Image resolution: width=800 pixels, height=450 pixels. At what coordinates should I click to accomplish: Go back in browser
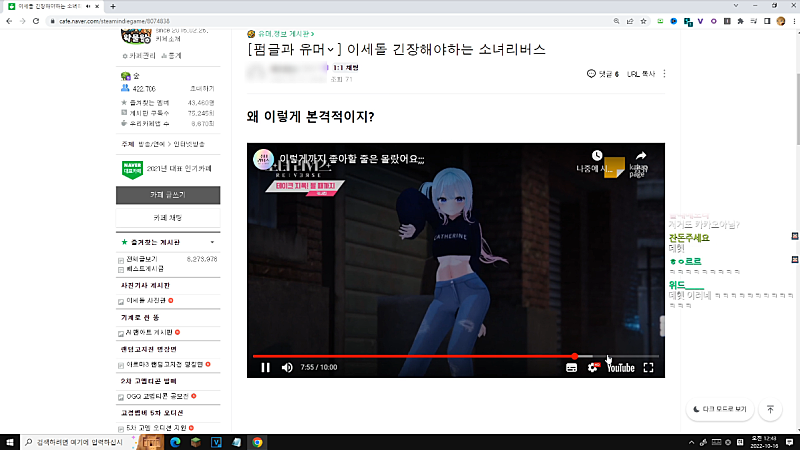click(x=9, y=21)
